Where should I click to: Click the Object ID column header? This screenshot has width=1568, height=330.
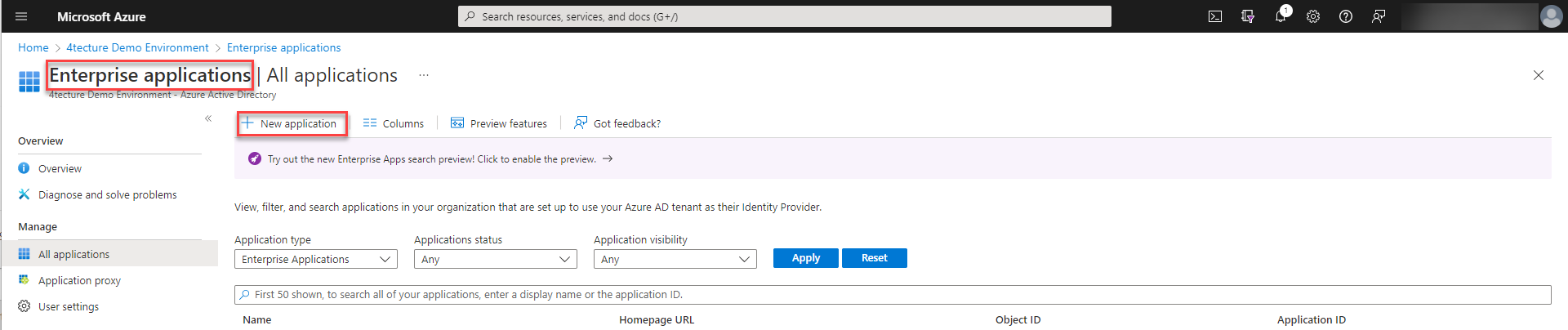1018,320
